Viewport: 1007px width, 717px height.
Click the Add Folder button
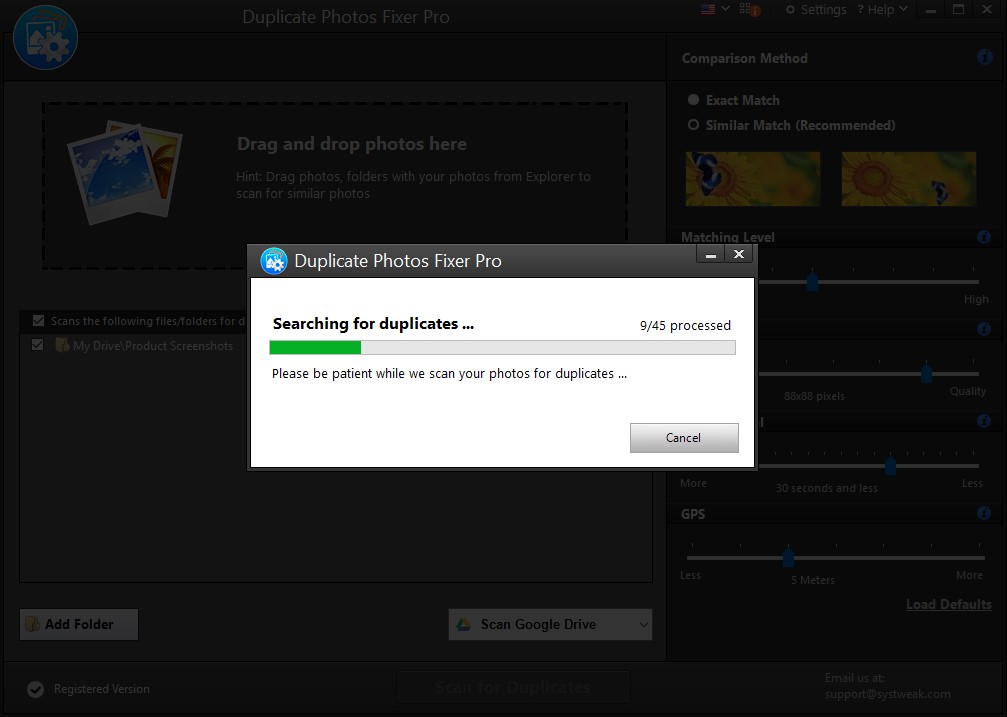coord(79,625)
